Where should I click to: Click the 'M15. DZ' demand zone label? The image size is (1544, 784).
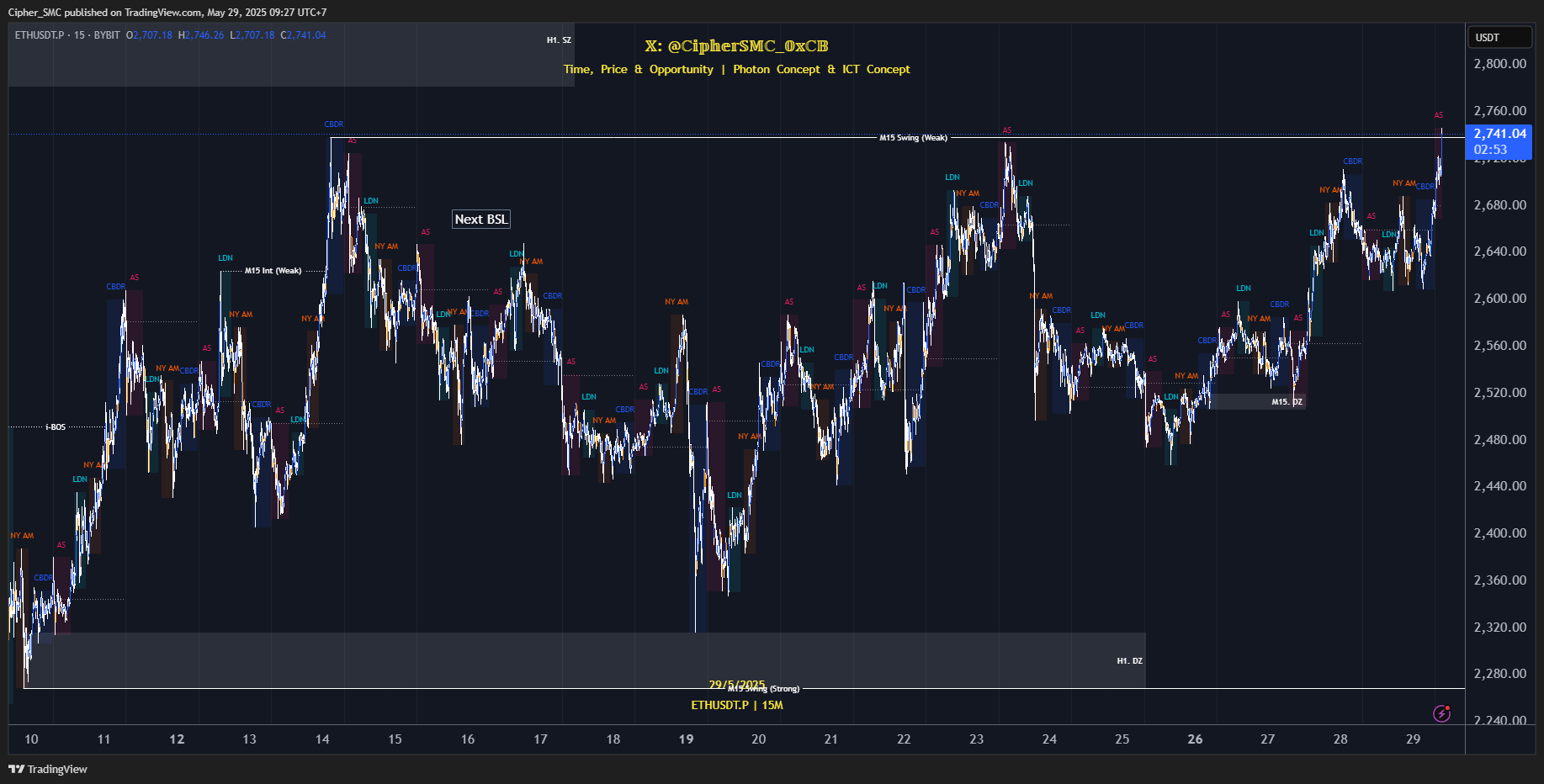pyautogui.click(x=1287, y=402)
